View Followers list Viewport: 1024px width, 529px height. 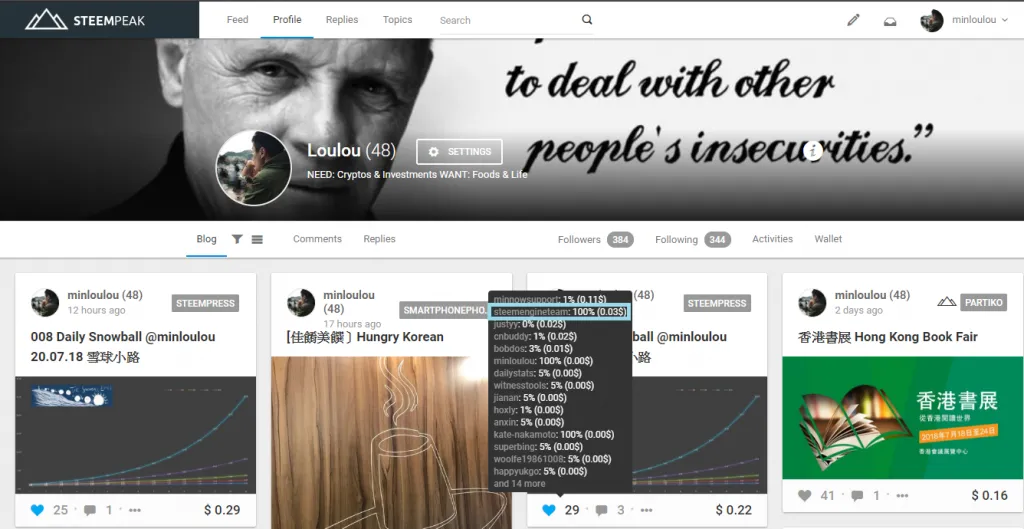[x=579, y=240]
